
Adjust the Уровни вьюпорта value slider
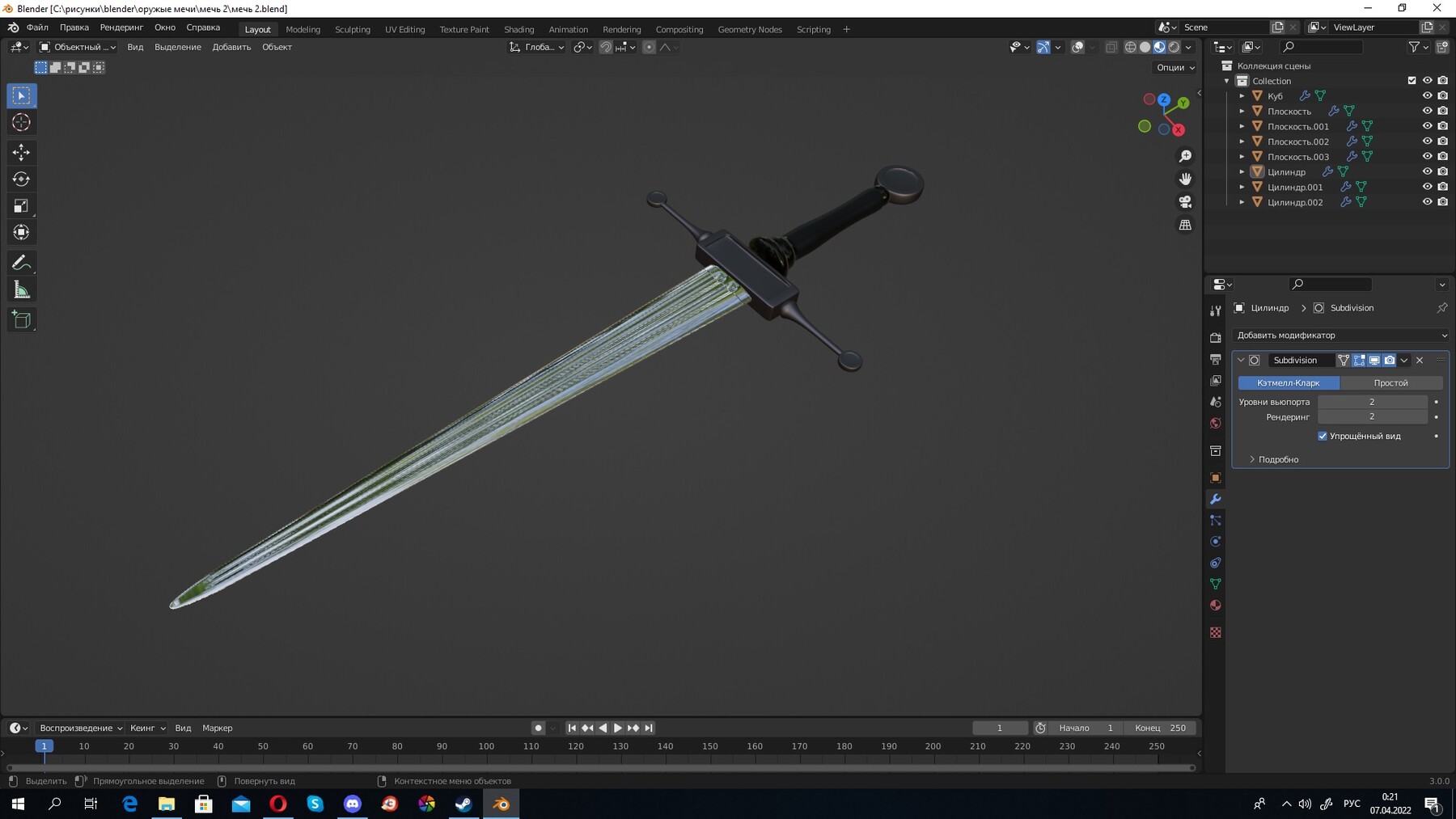[1372, 402]
